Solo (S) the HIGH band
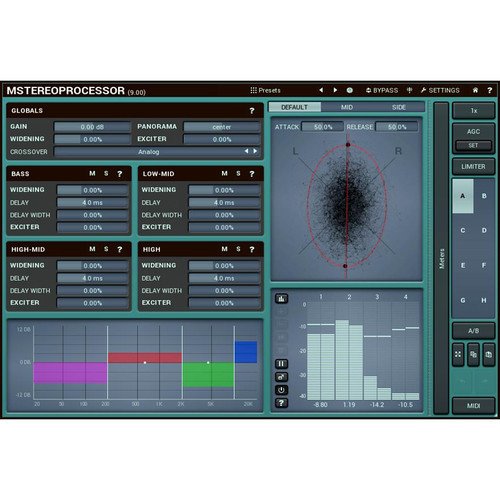Screen dimensions: 500x500 [x=238, y=249]
